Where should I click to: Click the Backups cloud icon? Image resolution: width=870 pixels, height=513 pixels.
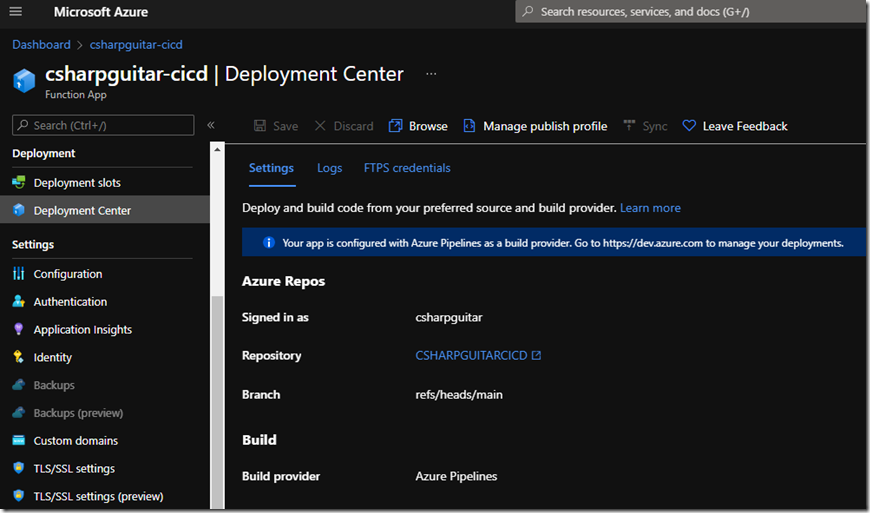coord(19,384)
